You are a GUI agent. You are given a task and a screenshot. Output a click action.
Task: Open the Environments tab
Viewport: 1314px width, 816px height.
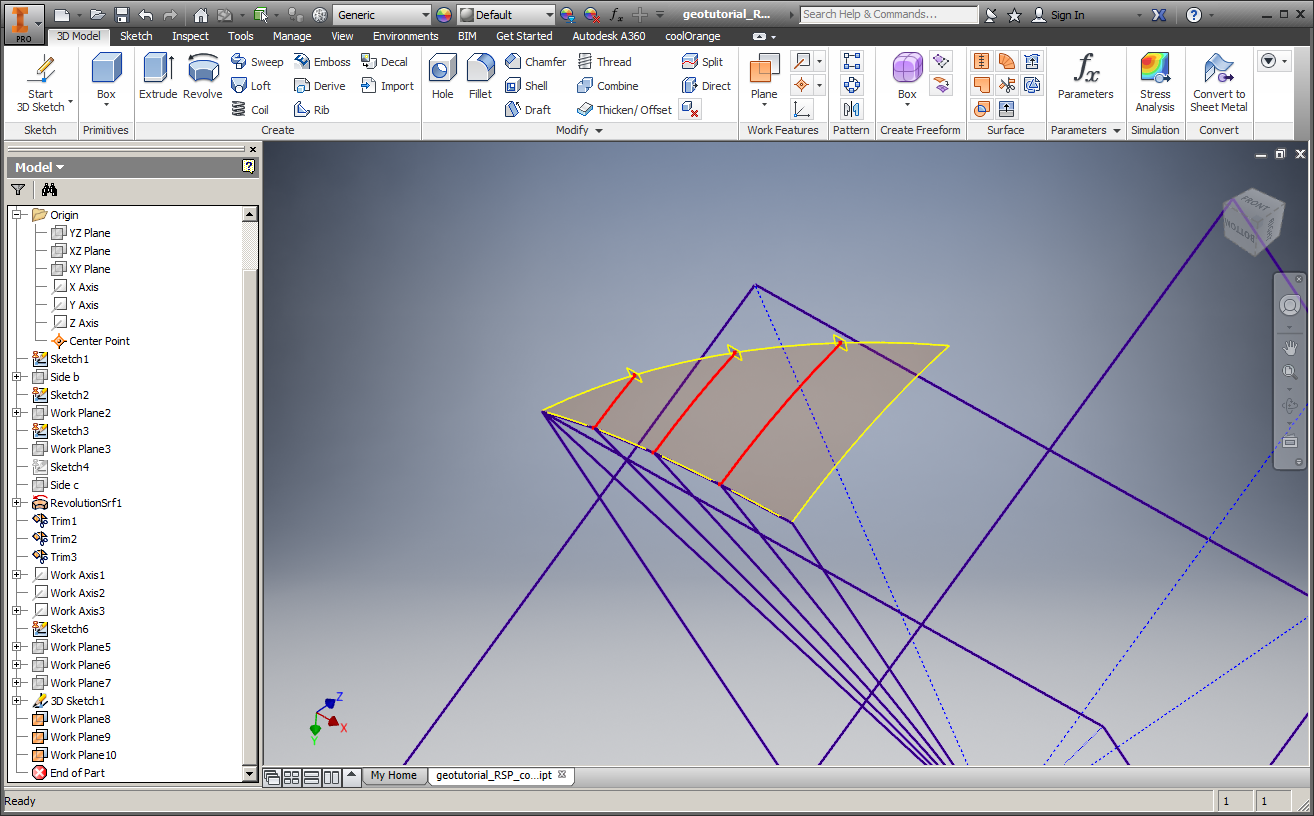coord(406,36)
